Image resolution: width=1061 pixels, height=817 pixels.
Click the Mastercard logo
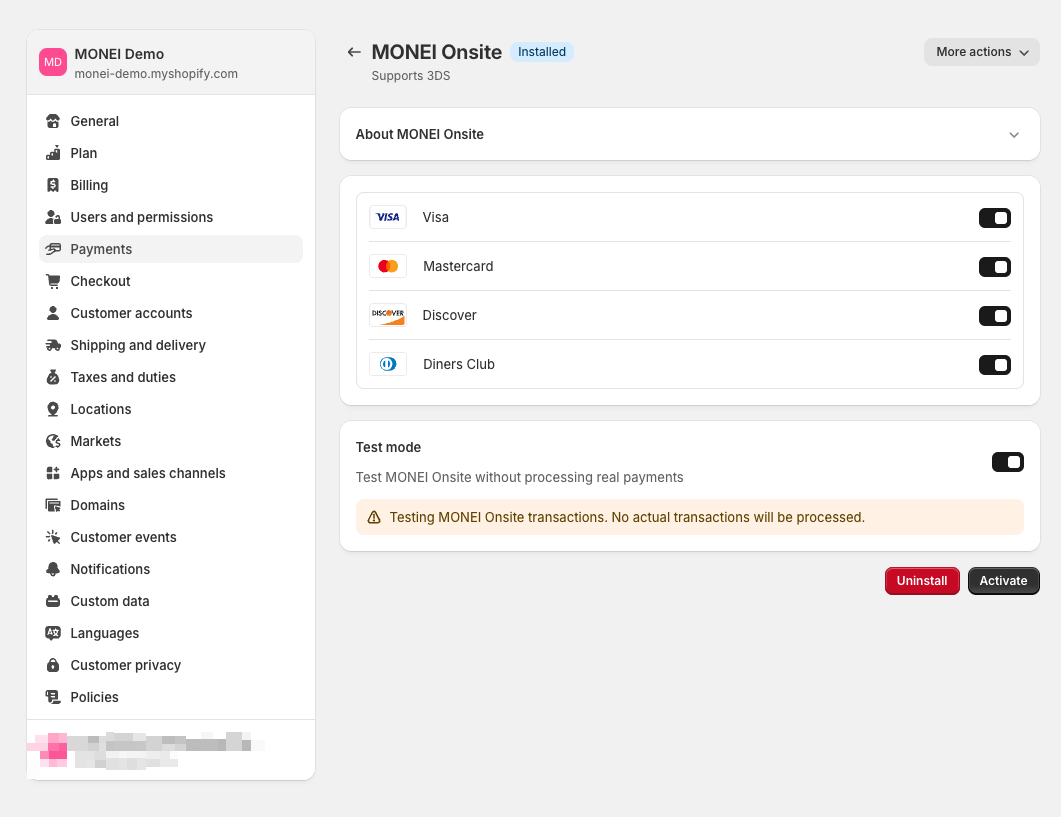388,266
